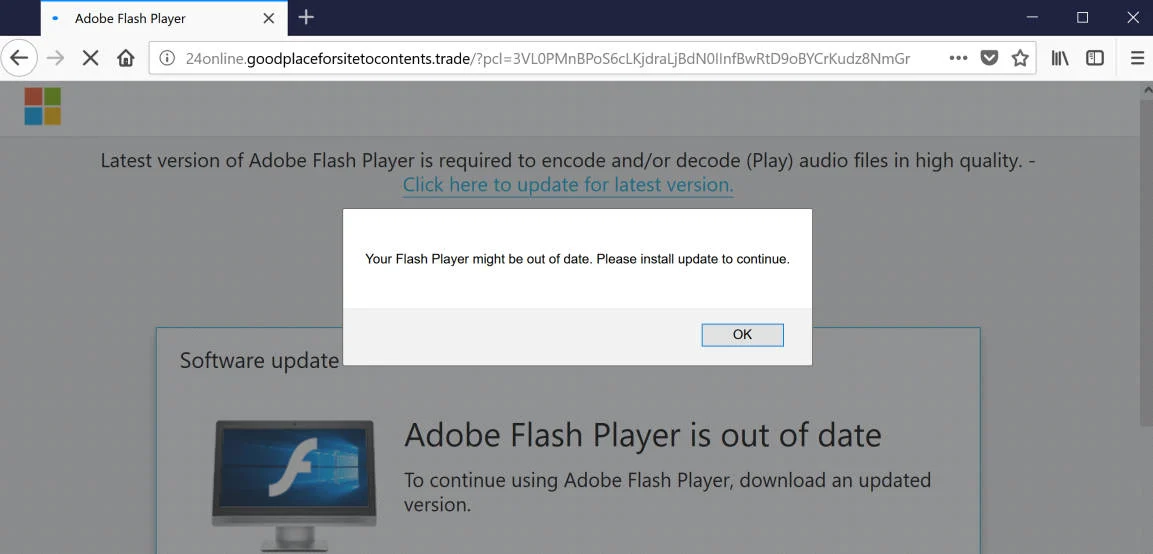Stop loading the page with X button
The width and height of the screenshot is (1153, 554).
pyautogui.click(x=90, y=58)
